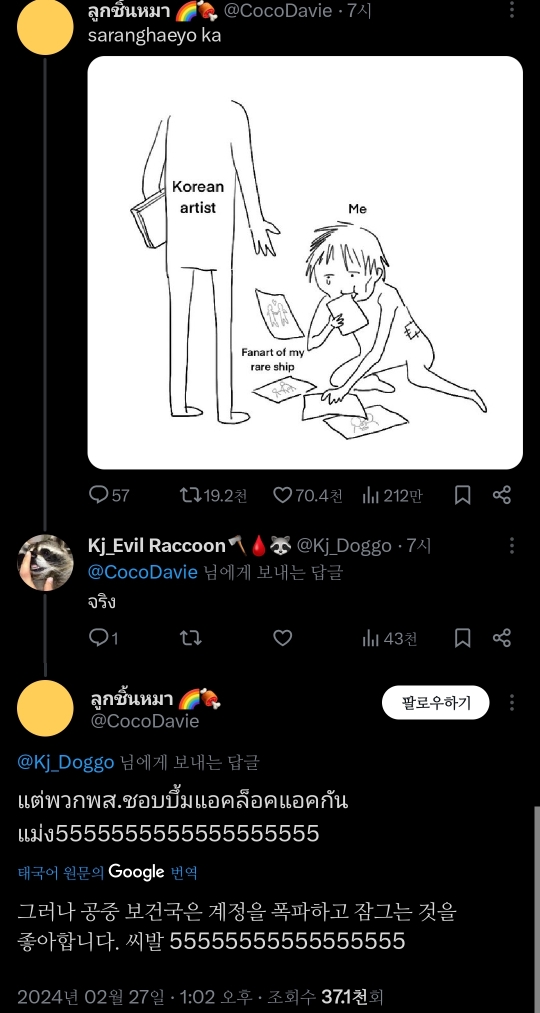Screen dimensions: 540x1013
Task: Open more options on top CocoDavie tweet
Action: click(x=512, y=9)
